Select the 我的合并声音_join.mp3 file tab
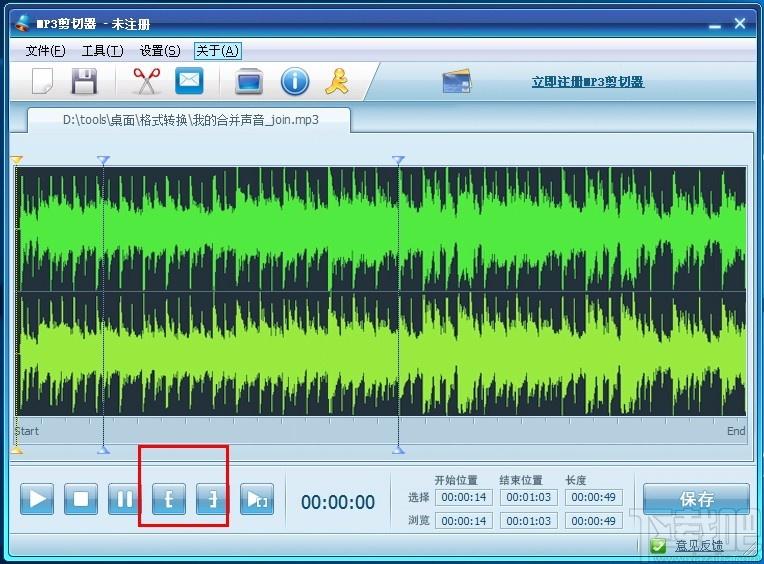 (x=189, y=120)
